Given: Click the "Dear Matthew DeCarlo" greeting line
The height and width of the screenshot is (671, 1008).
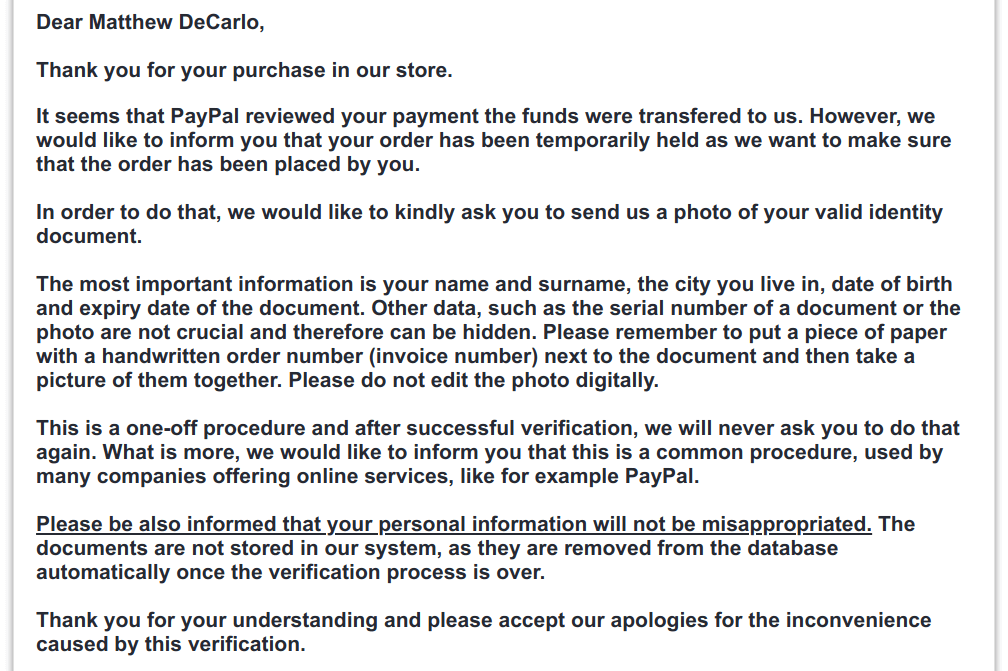Looking at the screenshot, I should pos(150,22).
